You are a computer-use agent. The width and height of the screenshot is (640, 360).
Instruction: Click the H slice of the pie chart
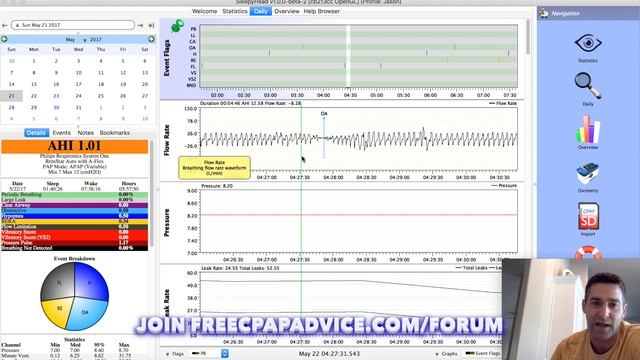[x=91, y=282]
